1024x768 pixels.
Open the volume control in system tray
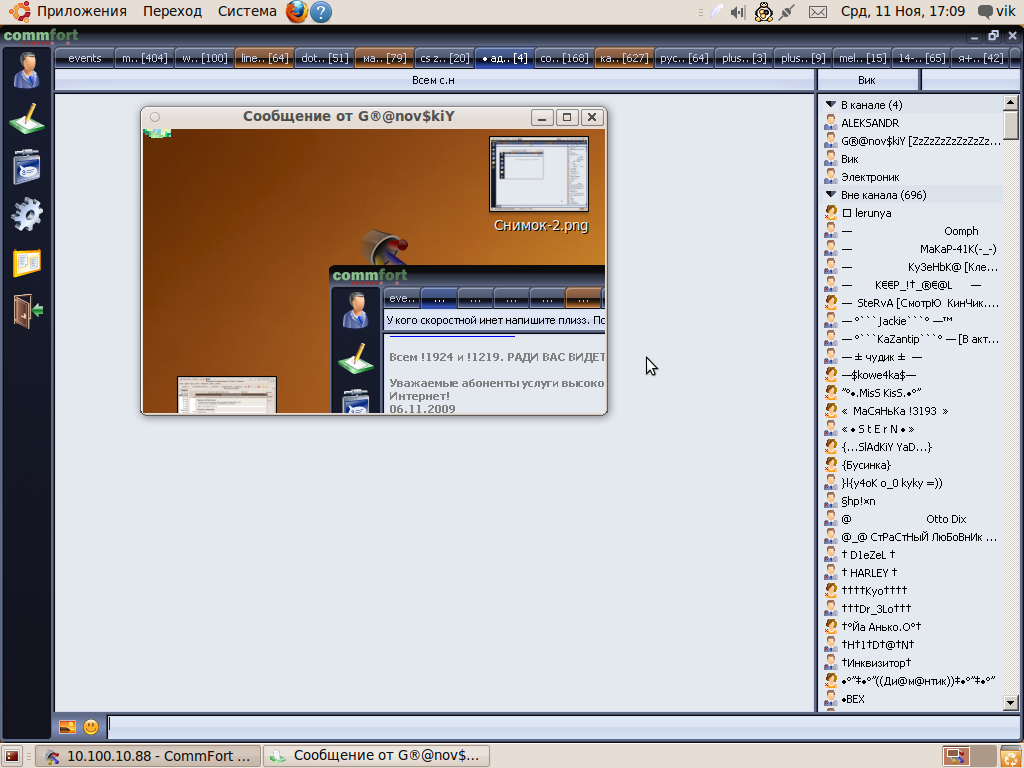tap(738, 12)
